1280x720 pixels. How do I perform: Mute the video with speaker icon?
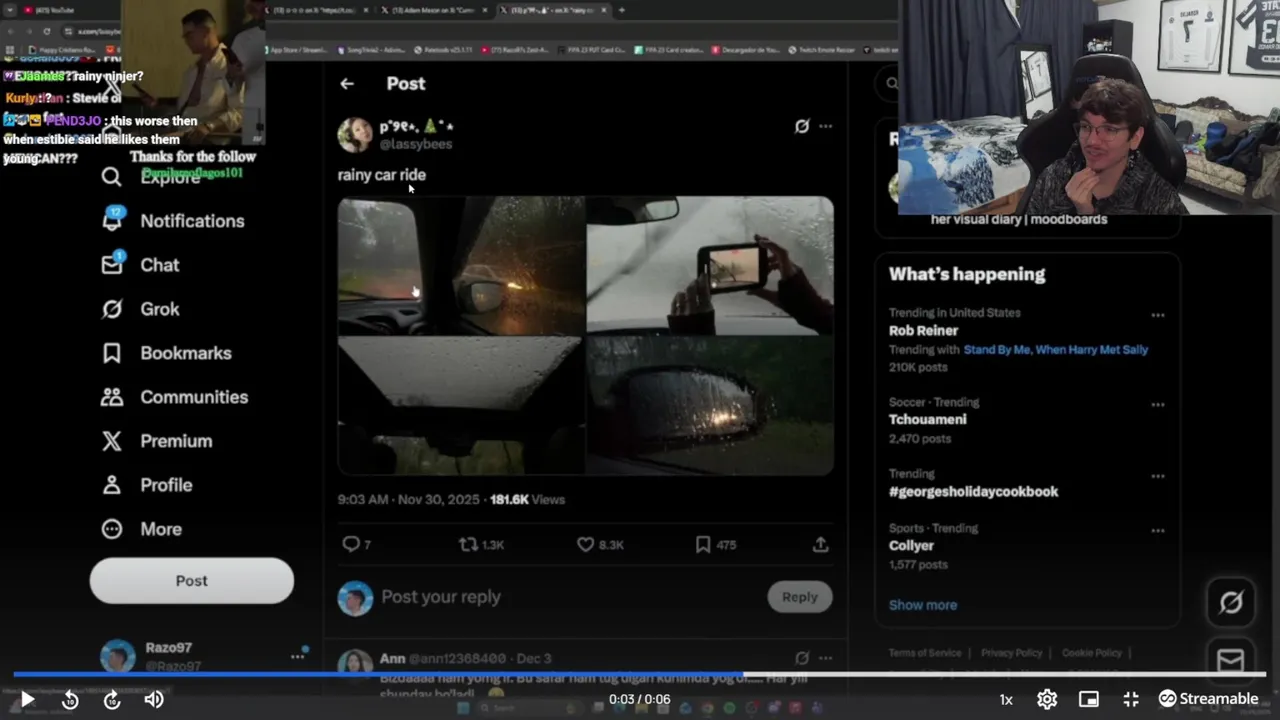(154, 700)
